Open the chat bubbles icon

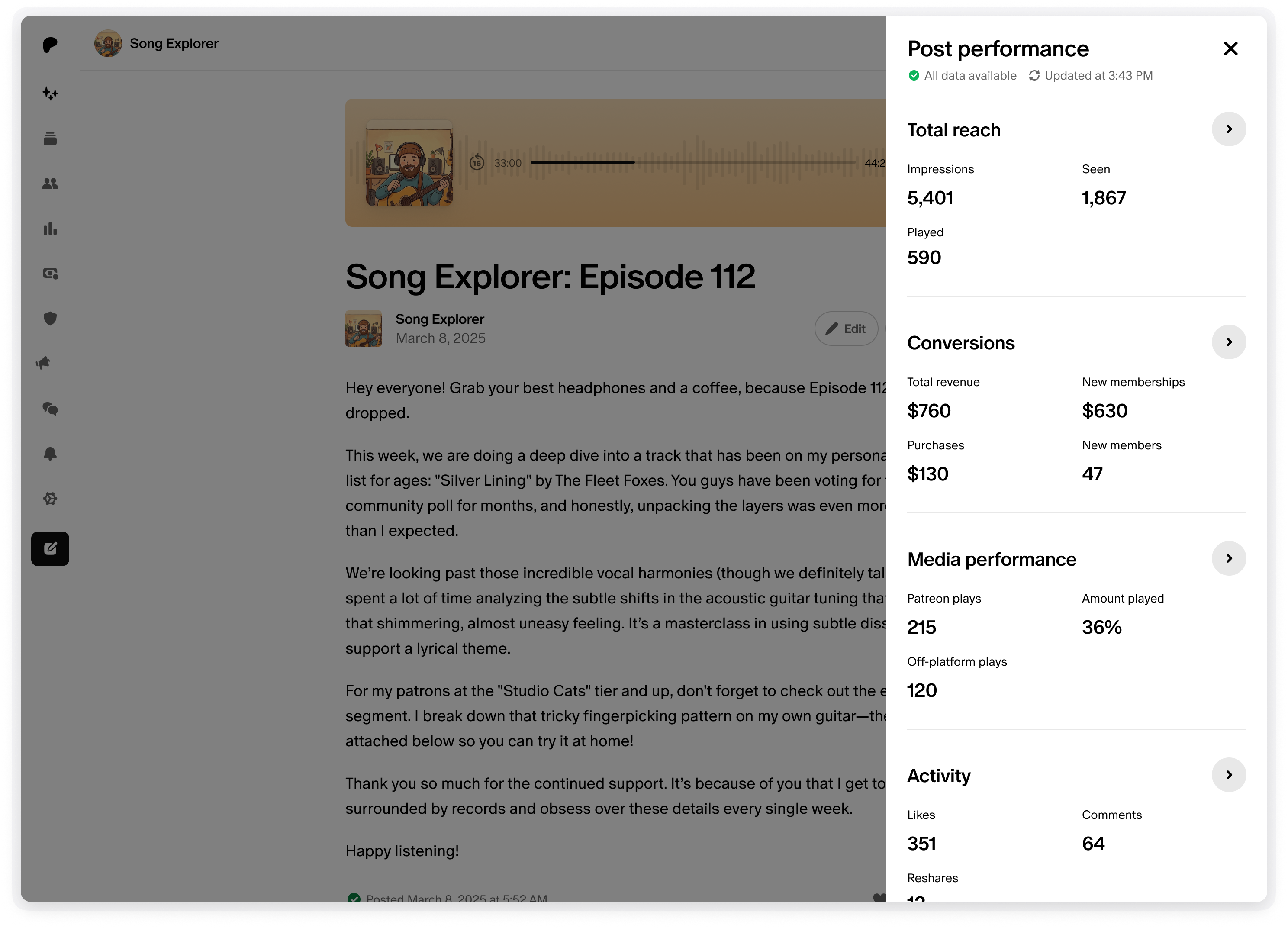[x=50, y=408]
